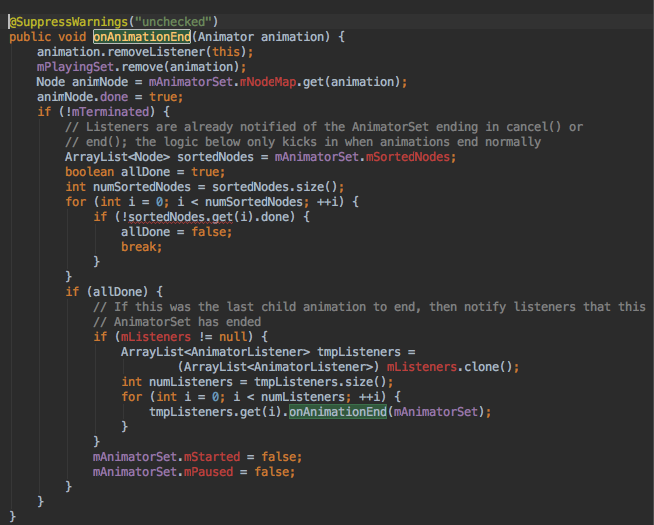This screenshot has width=654, height=525.
Task: Click the comment starting "Listeners are already notified"
Action: pyautogui.click(x=324, y=127)
